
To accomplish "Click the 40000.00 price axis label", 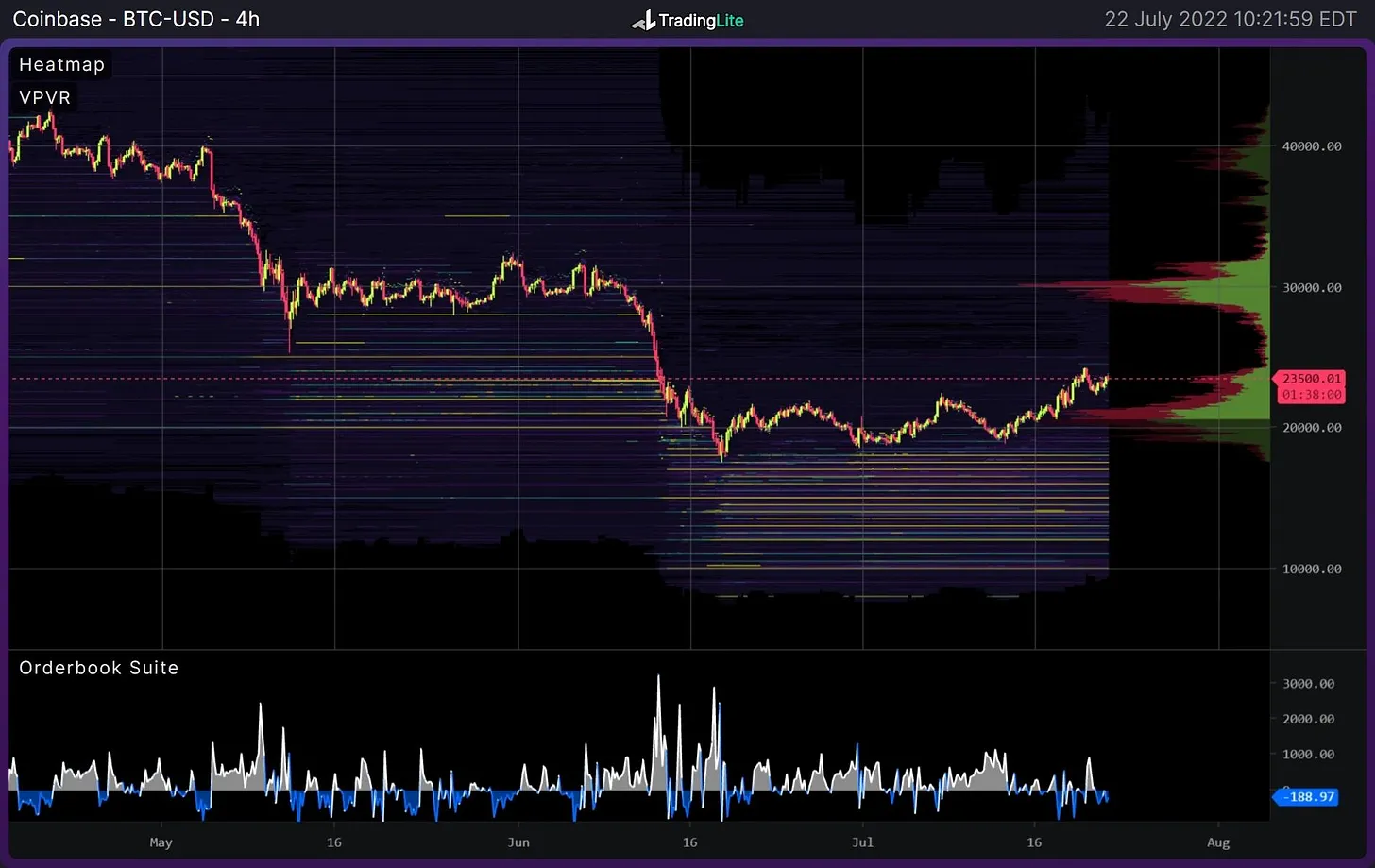I will (1311, 146).
